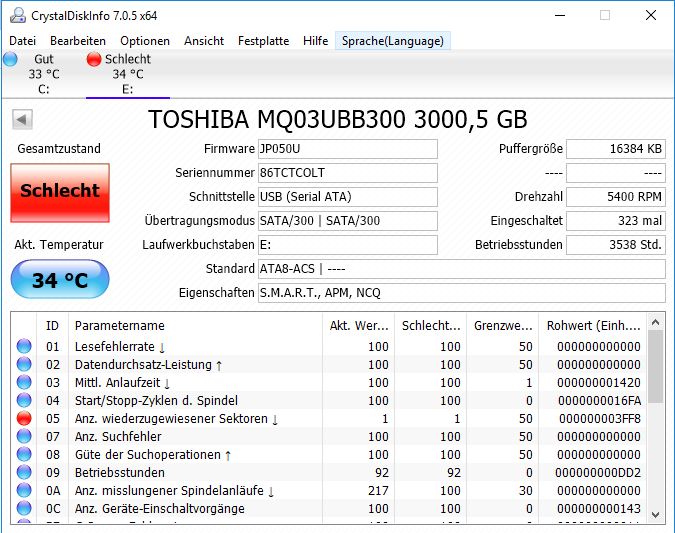Click the Schnittstelle field USB (Serial ATA)
The height and width of the screenshot is (533, 675).
tap(347, 197)
